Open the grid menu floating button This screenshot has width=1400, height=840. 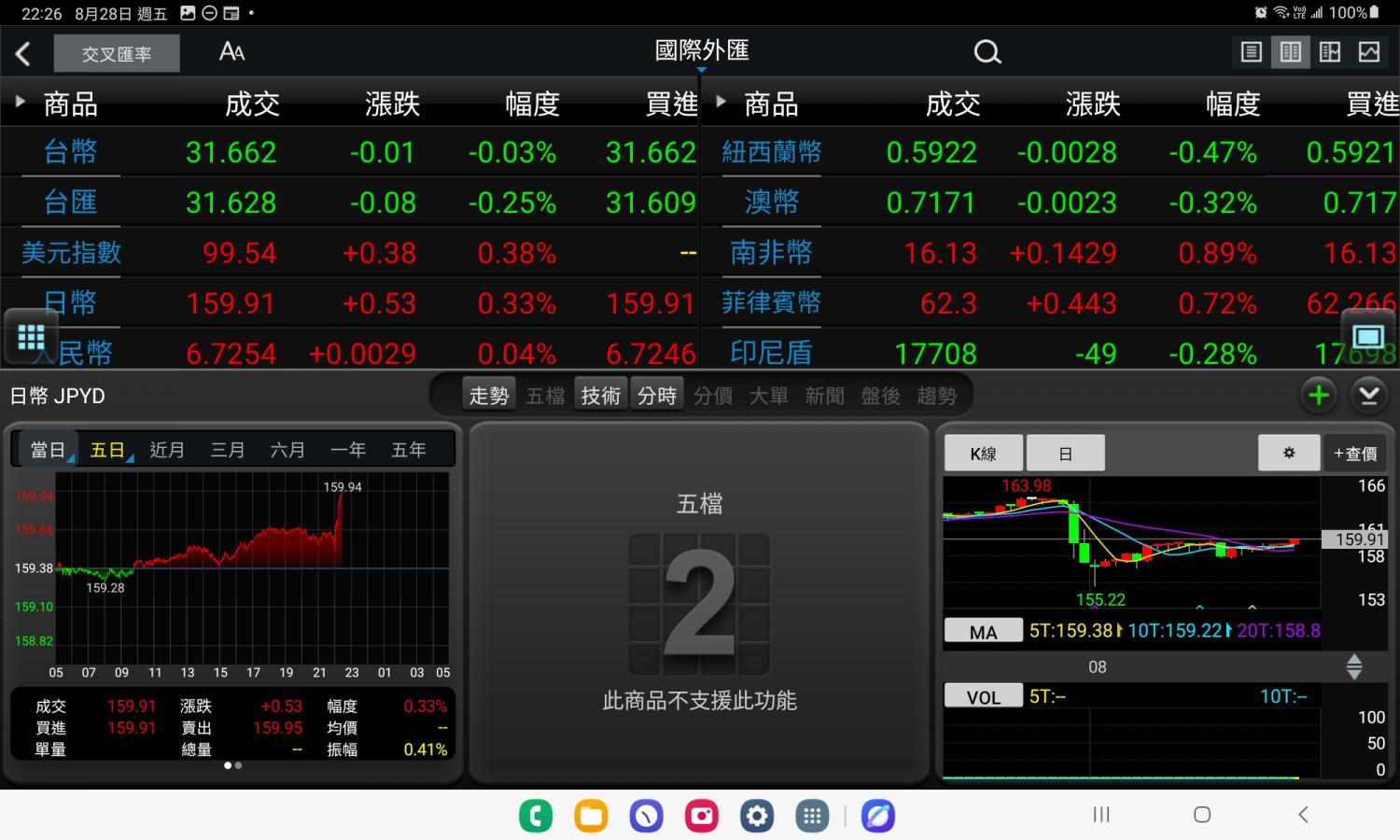click(31, 337)
